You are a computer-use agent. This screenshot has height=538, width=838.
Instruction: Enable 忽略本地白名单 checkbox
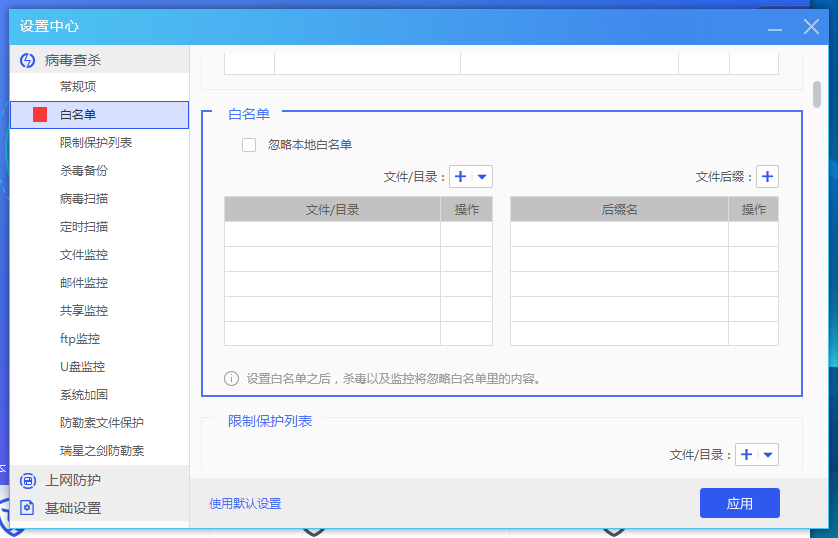(249, 145)
